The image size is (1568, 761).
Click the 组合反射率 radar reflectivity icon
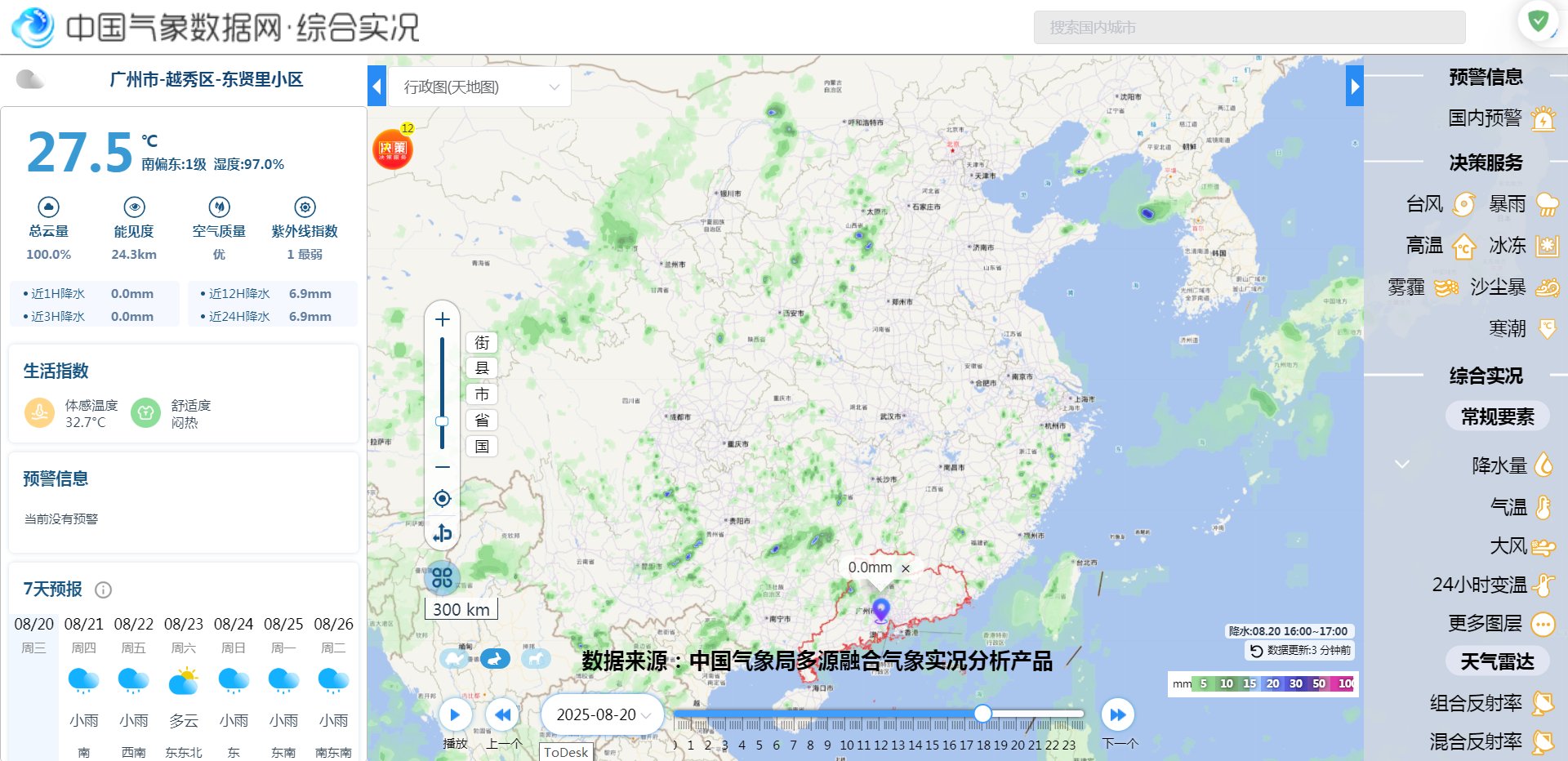(x=1543, y=703)
